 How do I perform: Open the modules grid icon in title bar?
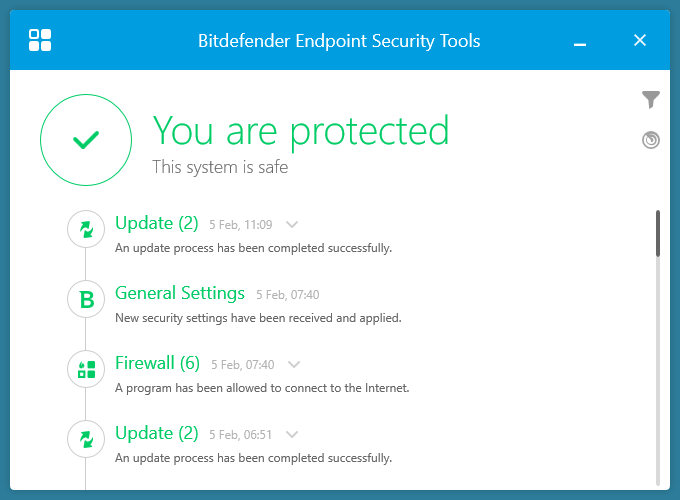pos(40,40)
